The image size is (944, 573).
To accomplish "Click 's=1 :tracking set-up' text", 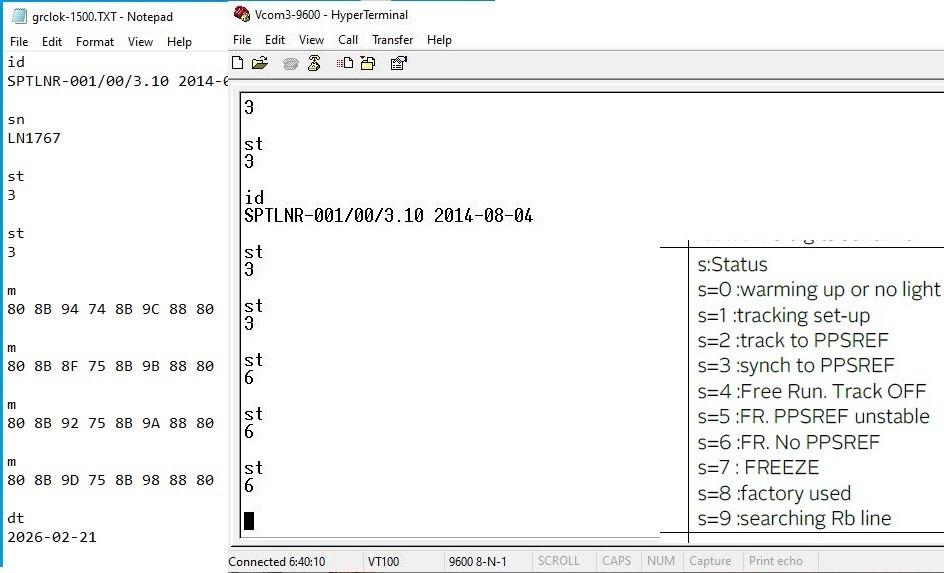I will pyautogui.click(x=783, y=315).
